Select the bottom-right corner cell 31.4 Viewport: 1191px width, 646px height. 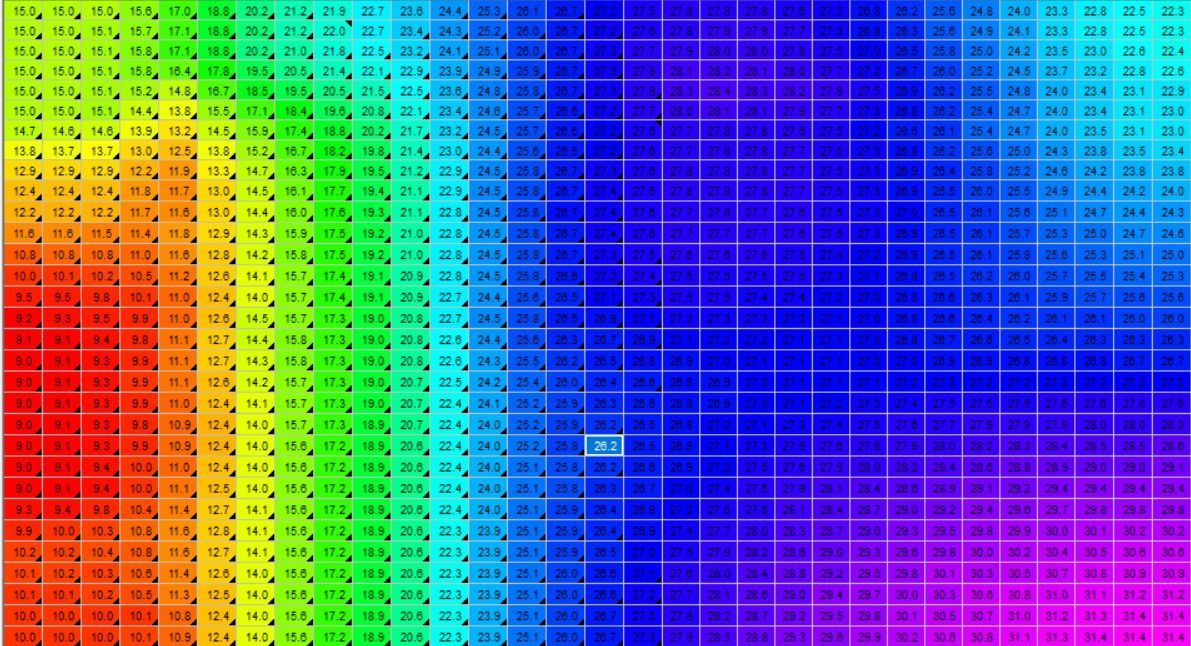tap(1172, 637)
